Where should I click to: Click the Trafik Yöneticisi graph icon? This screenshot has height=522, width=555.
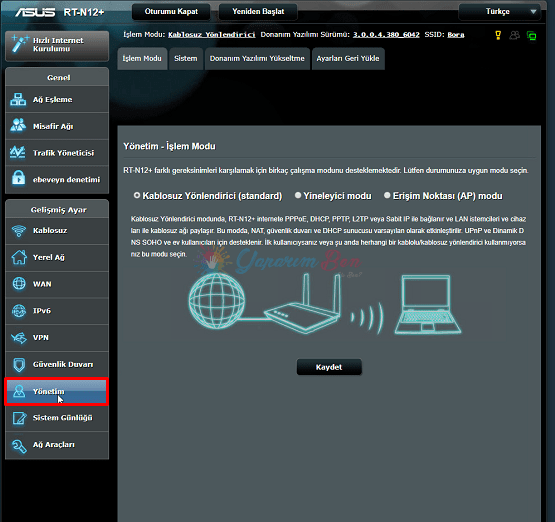pos(18,153)
